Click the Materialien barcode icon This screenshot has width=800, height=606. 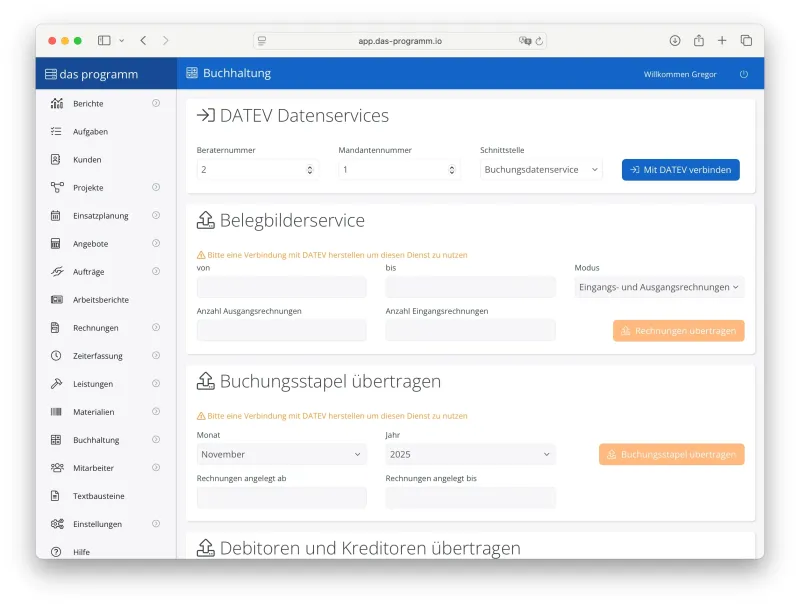56,412
